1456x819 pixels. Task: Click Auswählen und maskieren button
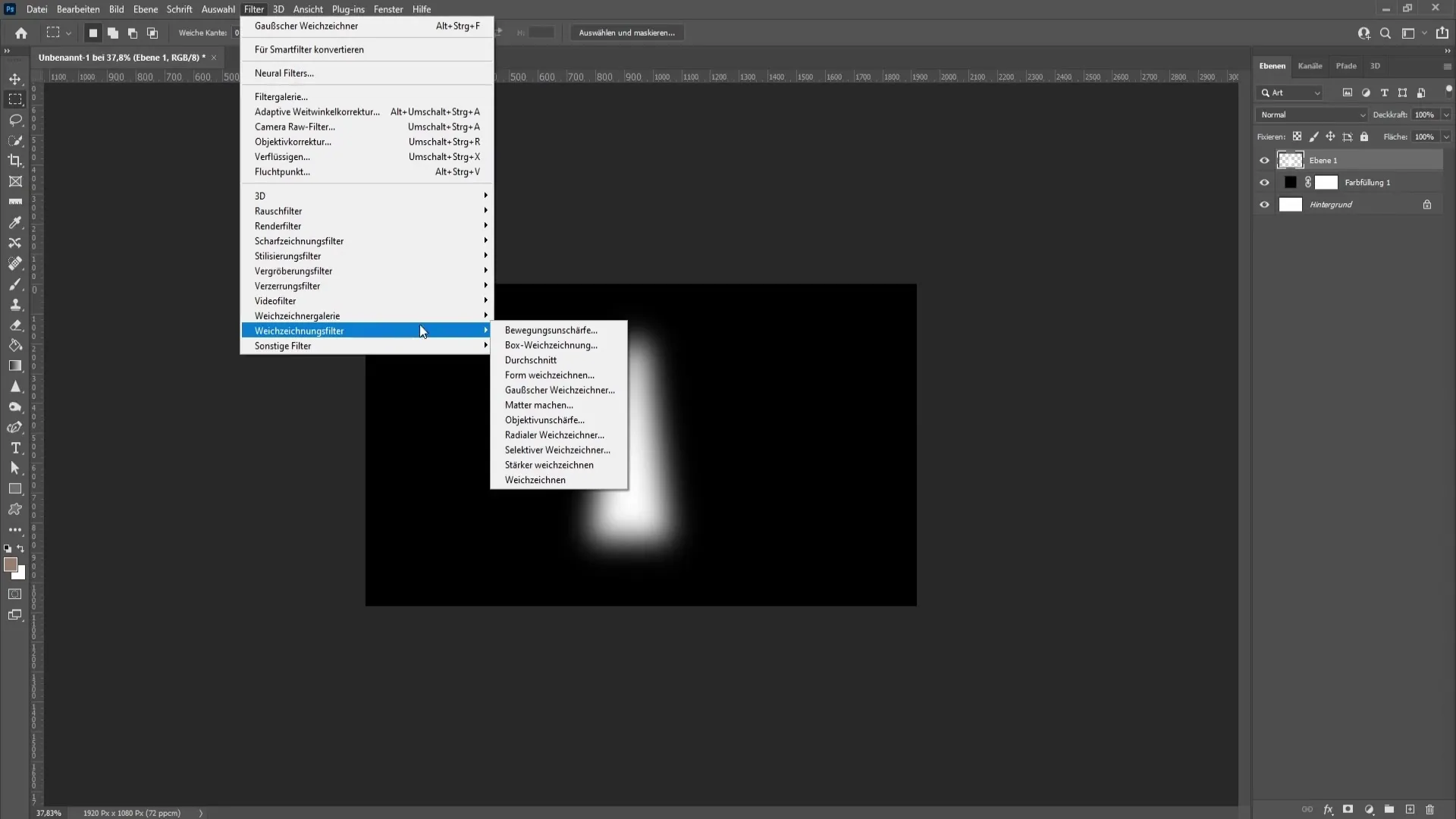(x=627, y=32)
